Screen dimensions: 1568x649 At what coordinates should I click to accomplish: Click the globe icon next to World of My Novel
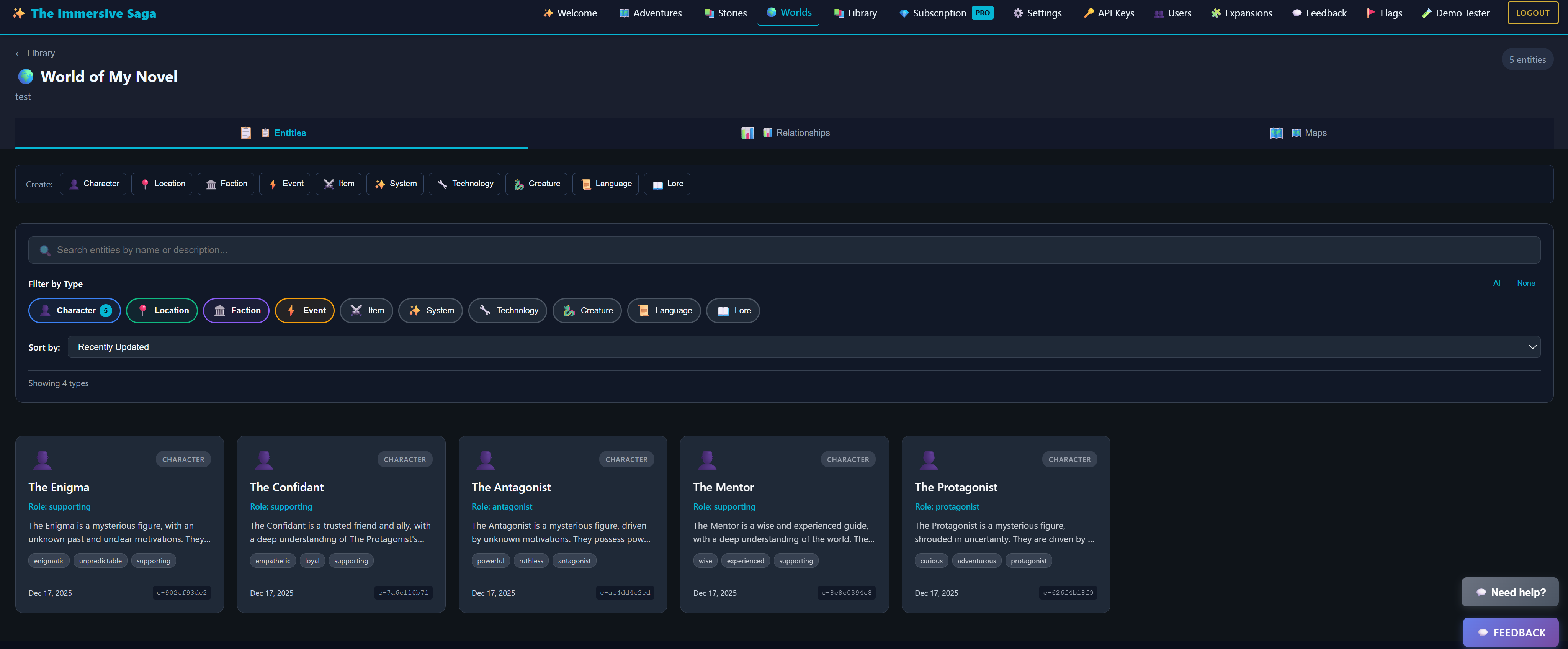(x=26, y=77)
